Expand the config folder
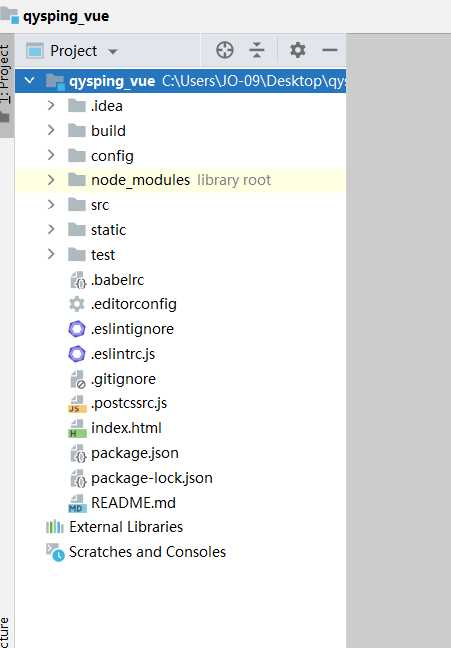This screenshot has width=451, height=648. coord(51,155)
